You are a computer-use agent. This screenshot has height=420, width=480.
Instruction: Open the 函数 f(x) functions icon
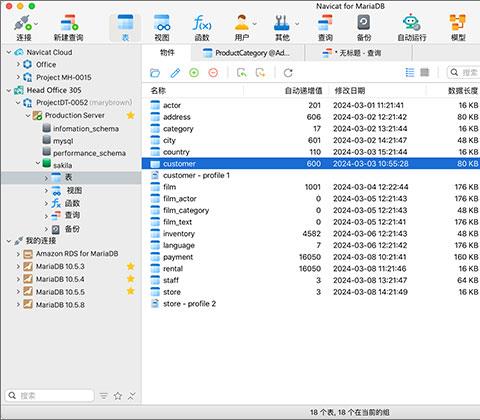tap(202, 23)
